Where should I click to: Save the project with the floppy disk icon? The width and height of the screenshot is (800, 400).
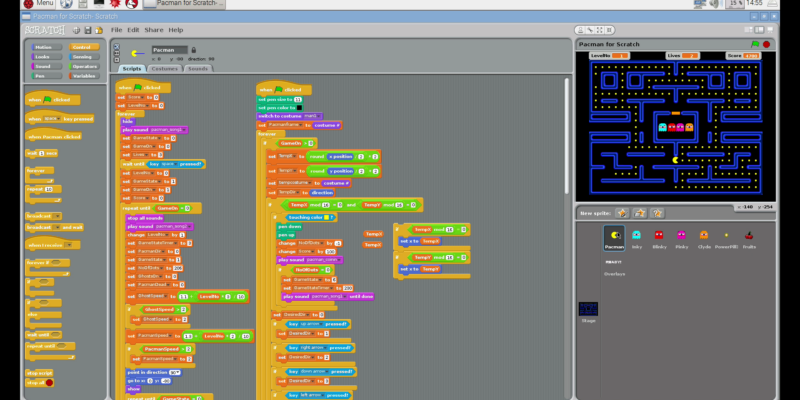pos(87,30)
